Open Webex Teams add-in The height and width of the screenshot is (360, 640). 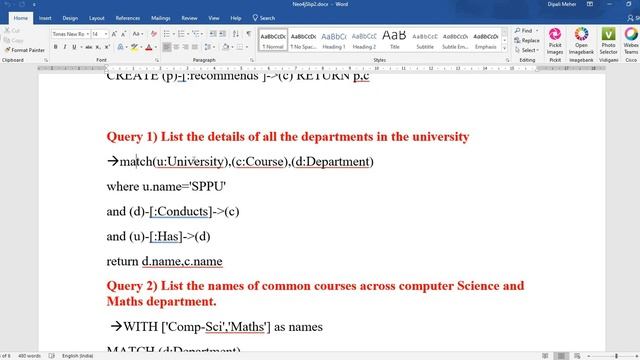pyautogui.click(x=631, y=41)
